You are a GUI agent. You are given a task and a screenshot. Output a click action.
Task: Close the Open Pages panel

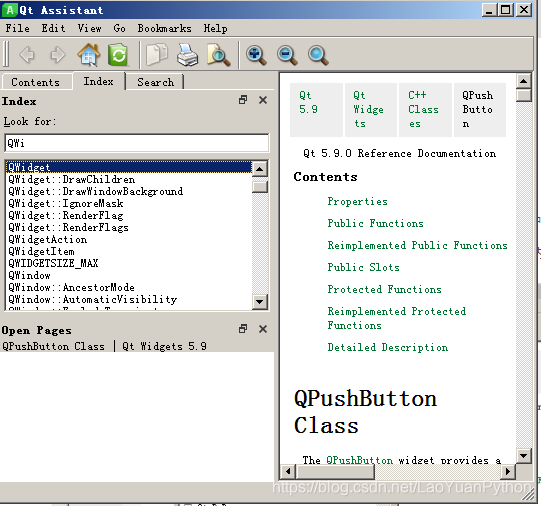pos(263,329)
